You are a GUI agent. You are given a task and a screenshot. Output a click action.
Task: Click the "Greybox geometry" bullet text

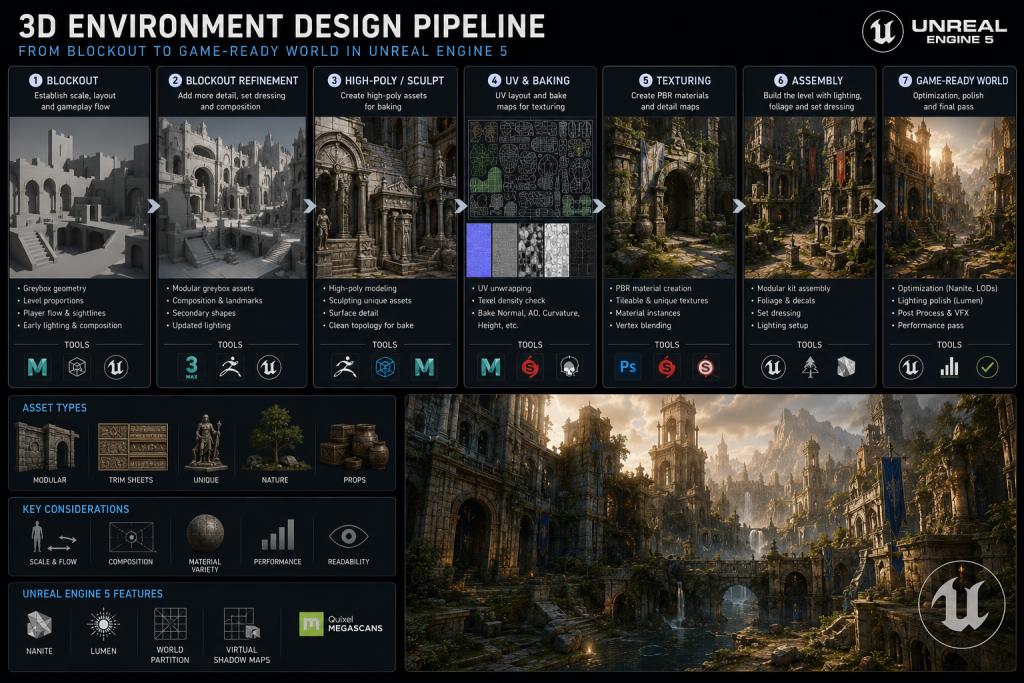55,288
